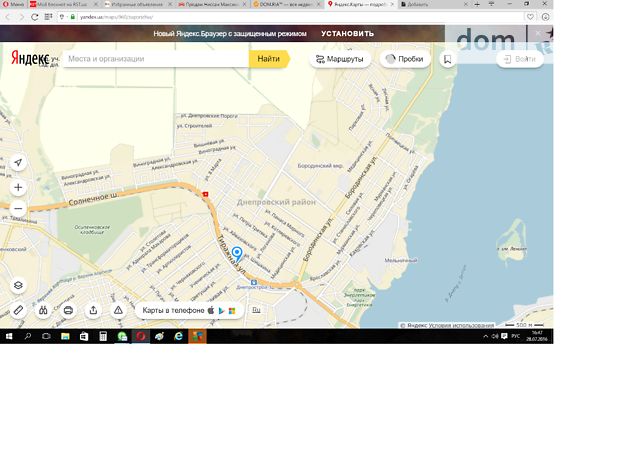The height and width of the screenshot is (460, 620).
Task: Click the red marker on Солнечное шоссе
Action: 205,194
